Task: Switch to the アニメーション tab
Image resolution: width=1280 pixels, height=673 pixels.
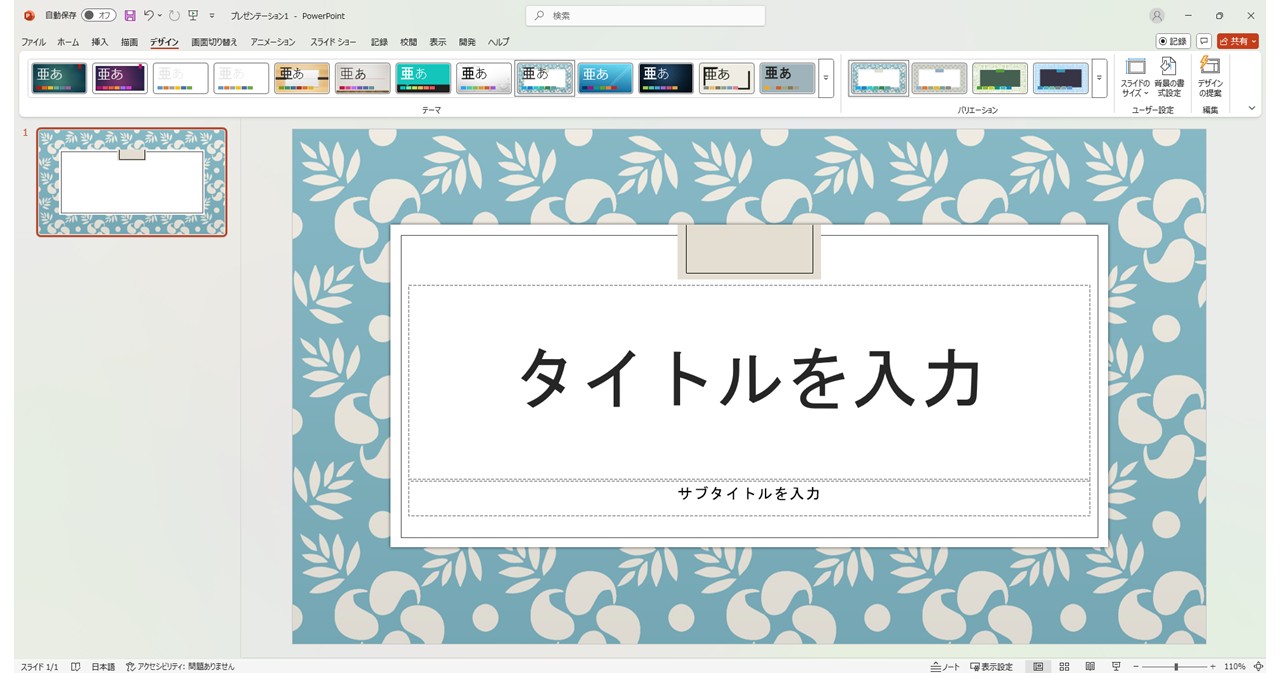Action: (x=272, y=42)
